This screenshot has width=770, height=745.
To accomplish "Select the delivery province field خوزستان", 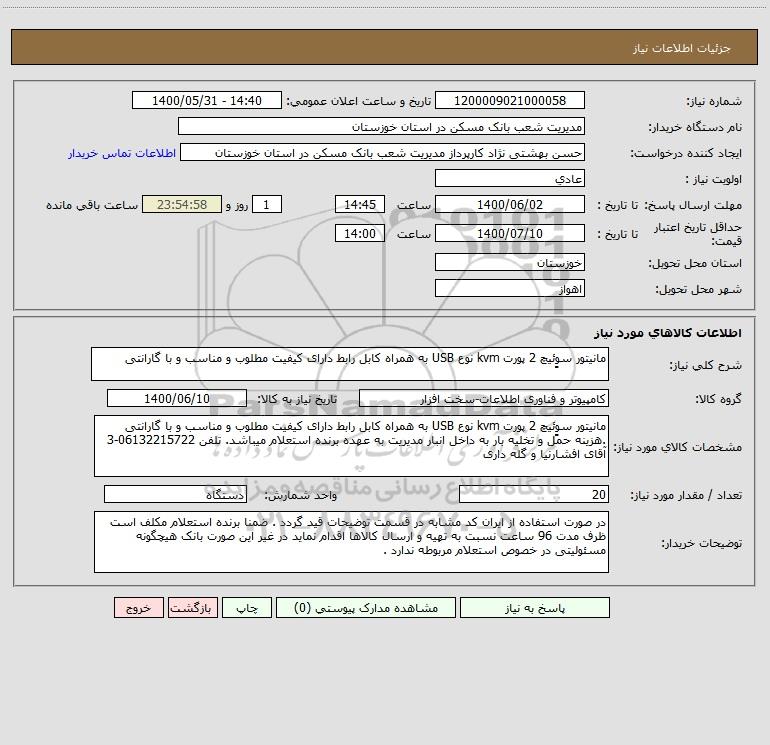I will click(510, 262).
